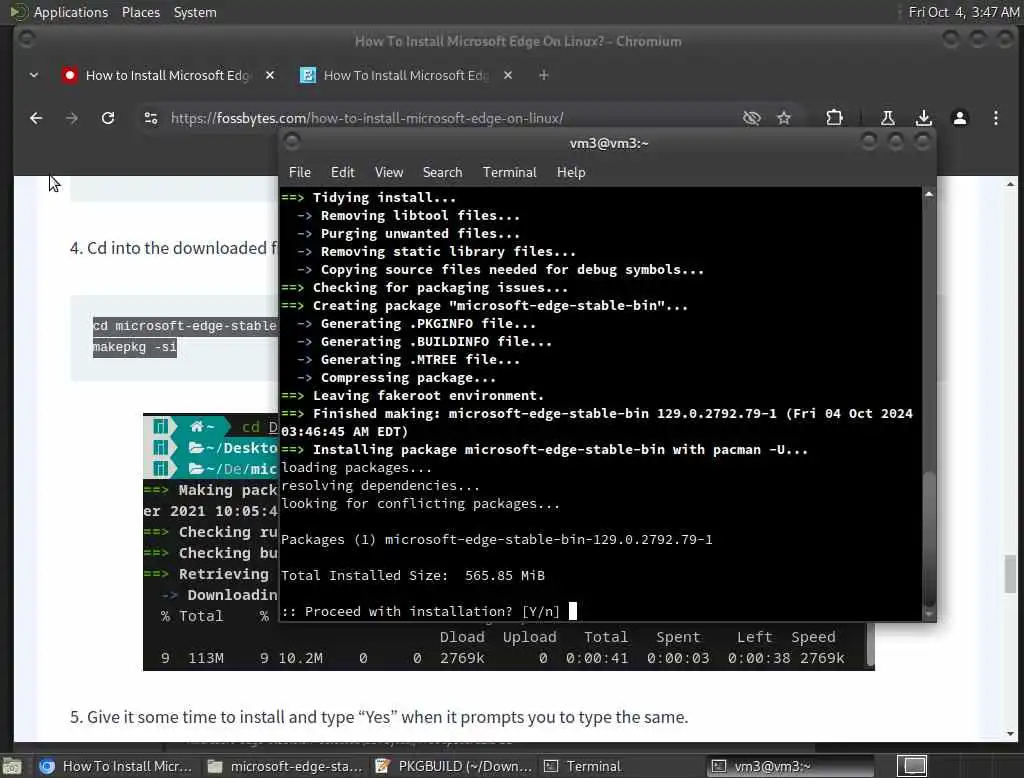This screenshot has height=778, width=1024.
Task: Open the System menu in top panel
Action: 195,12
